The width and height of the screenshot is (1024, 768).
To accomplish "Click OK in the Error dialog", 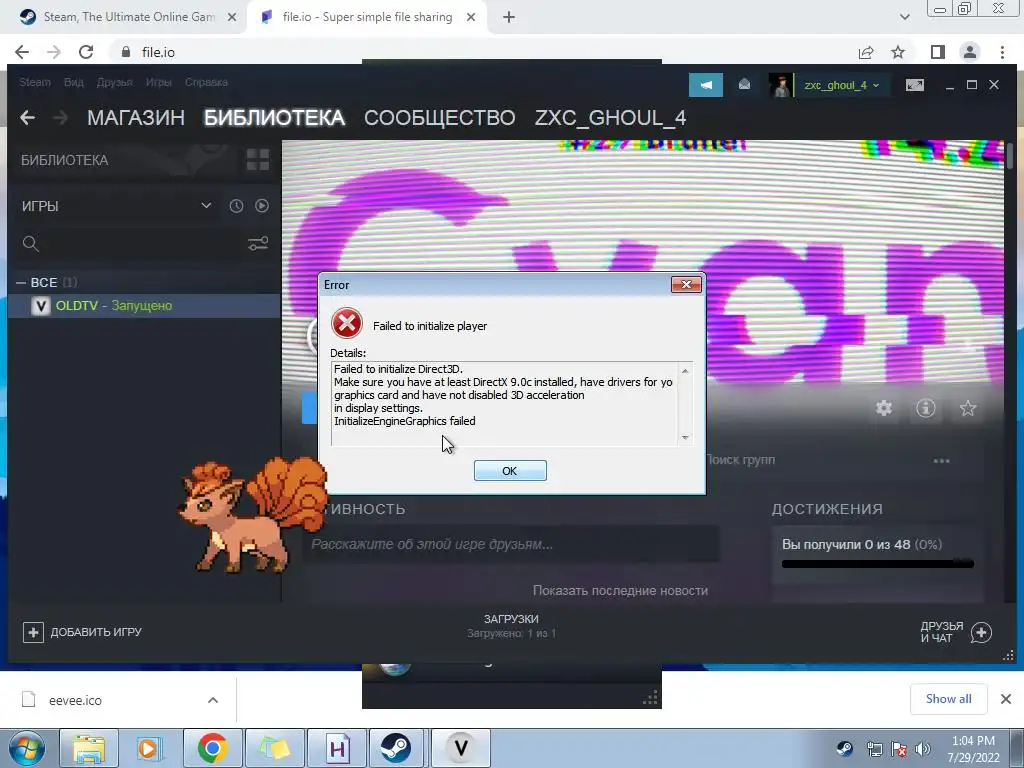I will (510, 471).
